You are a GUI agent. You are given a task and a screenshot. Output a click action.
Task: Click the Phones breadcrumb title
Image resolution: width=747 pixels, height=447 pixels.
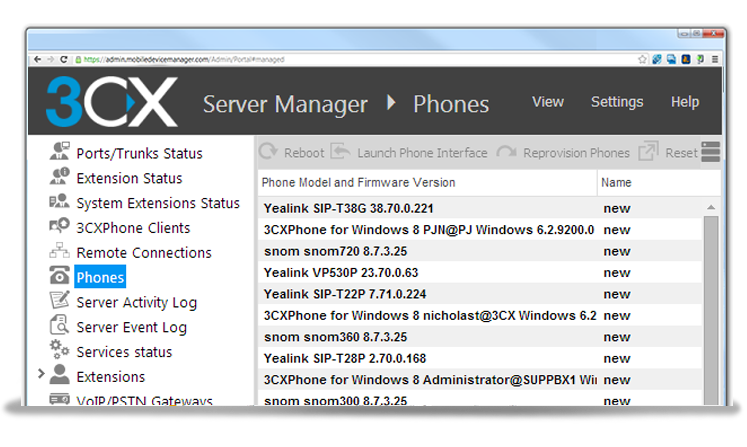pyautogui.click(x=451, y=104)
